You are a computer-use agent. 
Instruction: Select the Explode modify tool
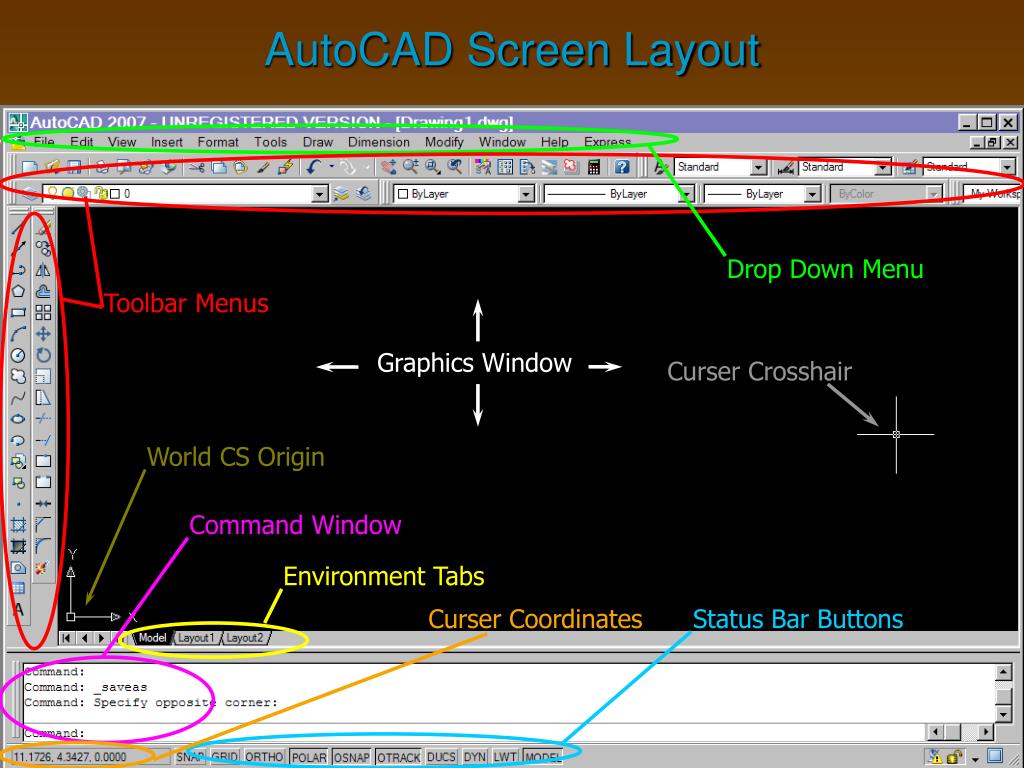click(43, 568)
